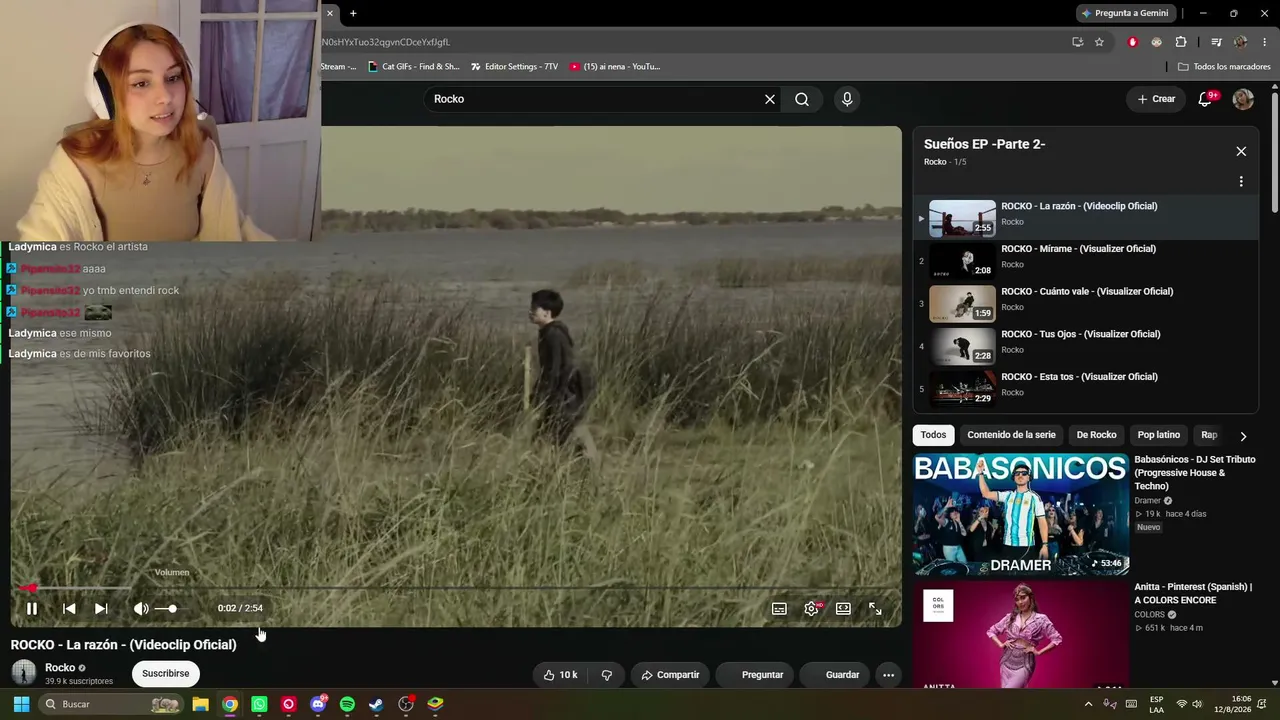
Task: Open the Chrome three-dot menu
Action: click(1265, 42)
